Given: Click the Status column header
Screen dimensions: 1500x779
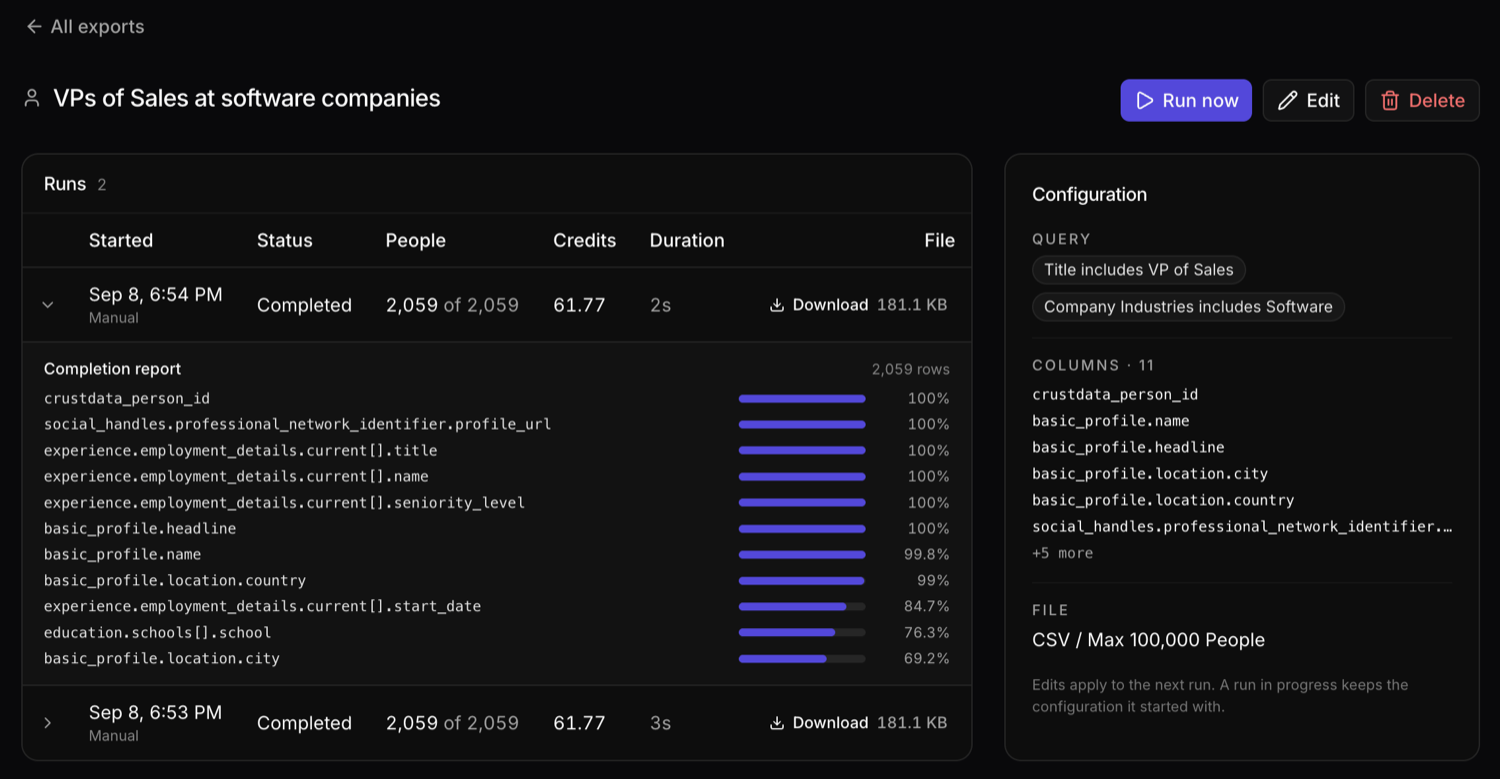Looking at the screenshot, I should (x=285, y=240).
